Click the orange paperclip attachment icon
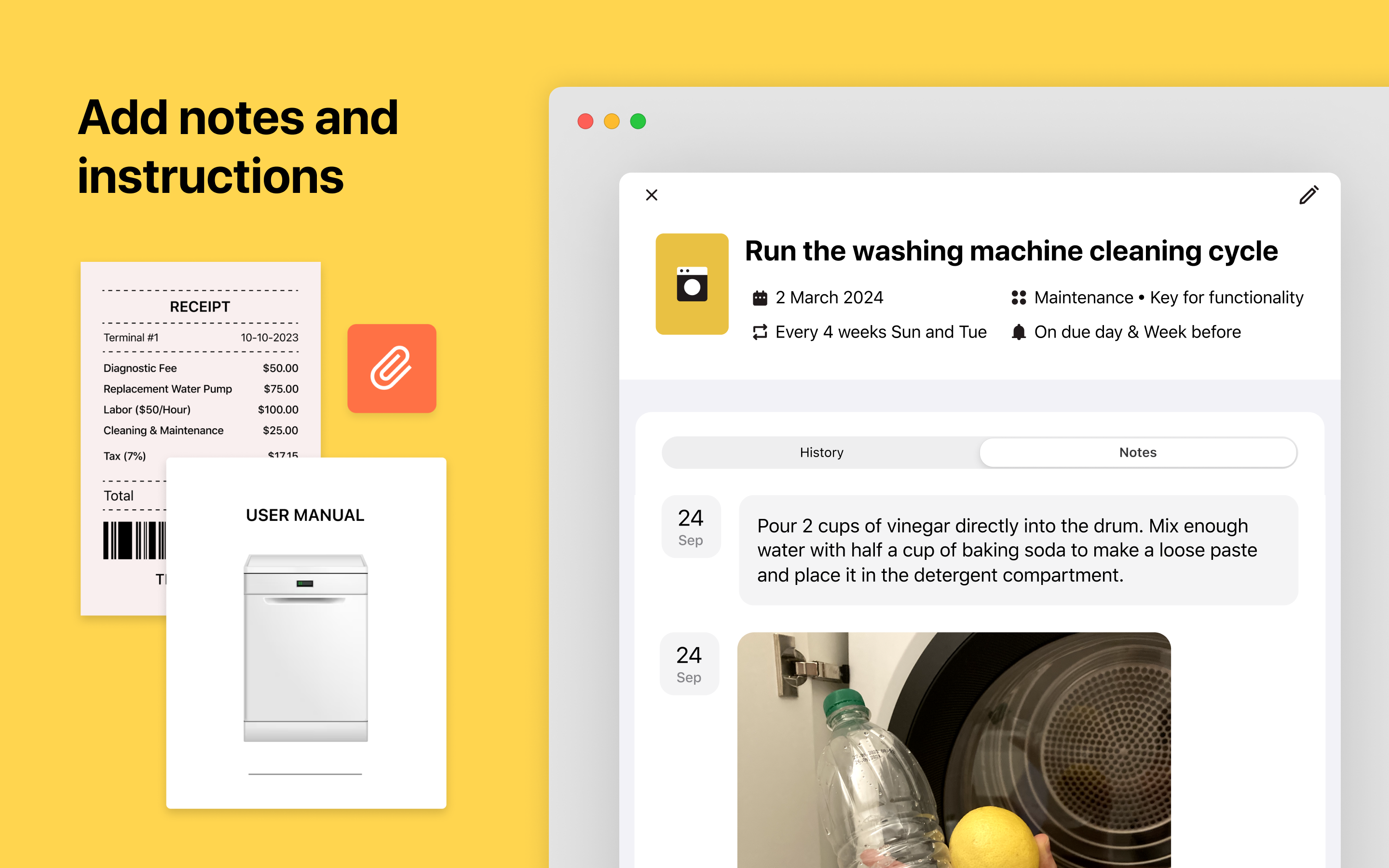 (x=392, y=368)
